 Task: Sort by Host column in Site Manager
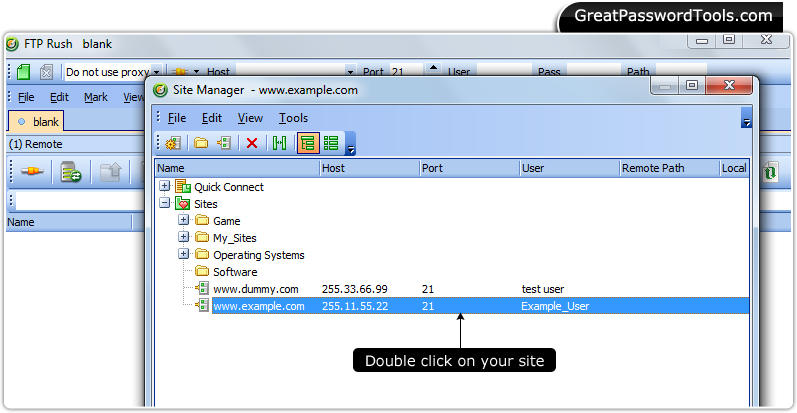click(370, 168)
